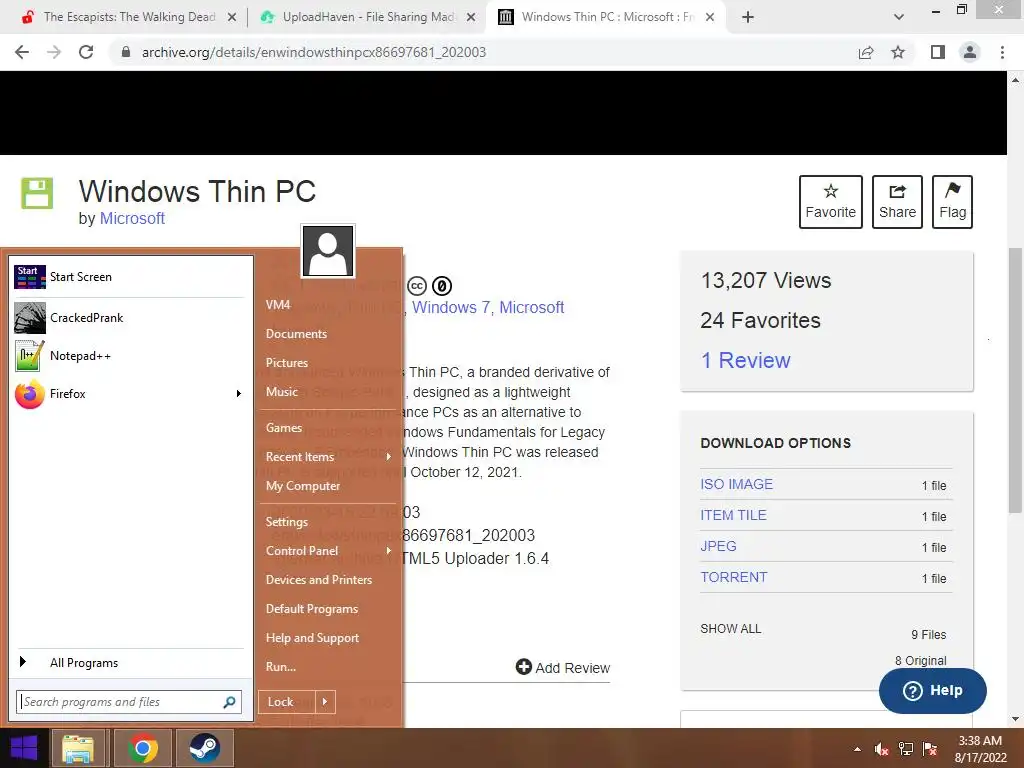Click the network tray icon
The image size is (1024, 768).
coord(906,749)
